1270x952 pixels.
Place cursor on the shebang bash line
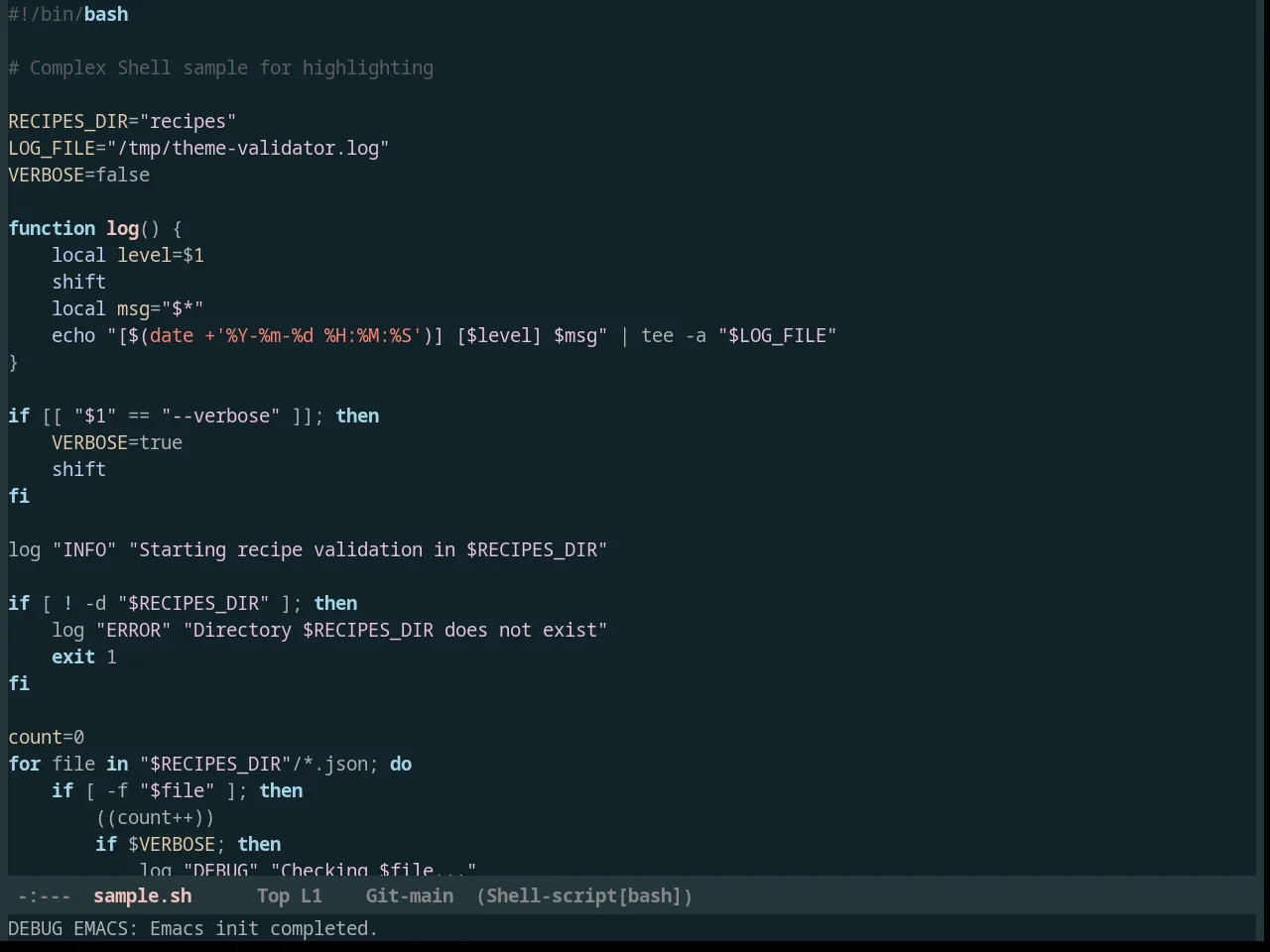[68, 14]
